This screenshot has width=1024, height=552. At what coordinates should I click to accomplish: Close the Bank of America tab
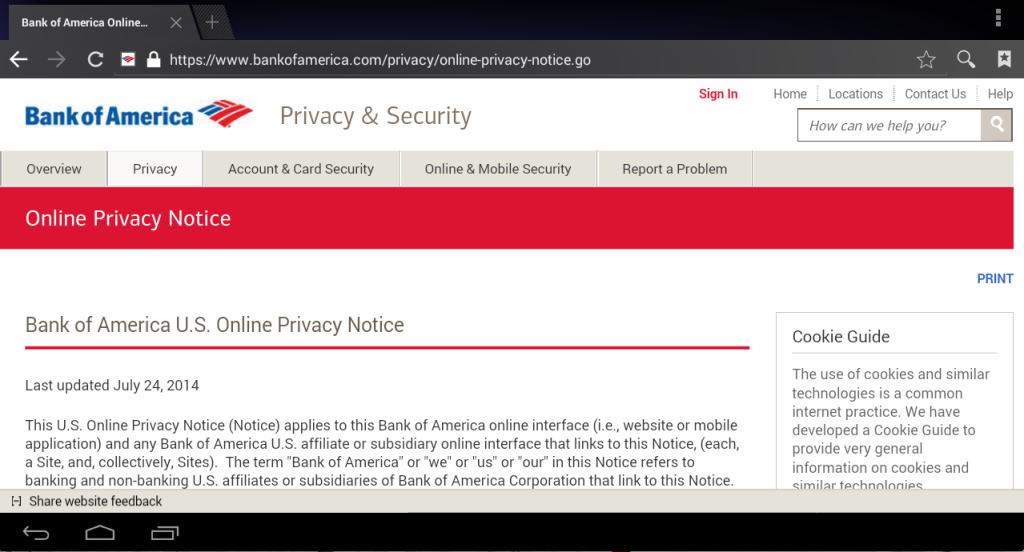(176, 22)
